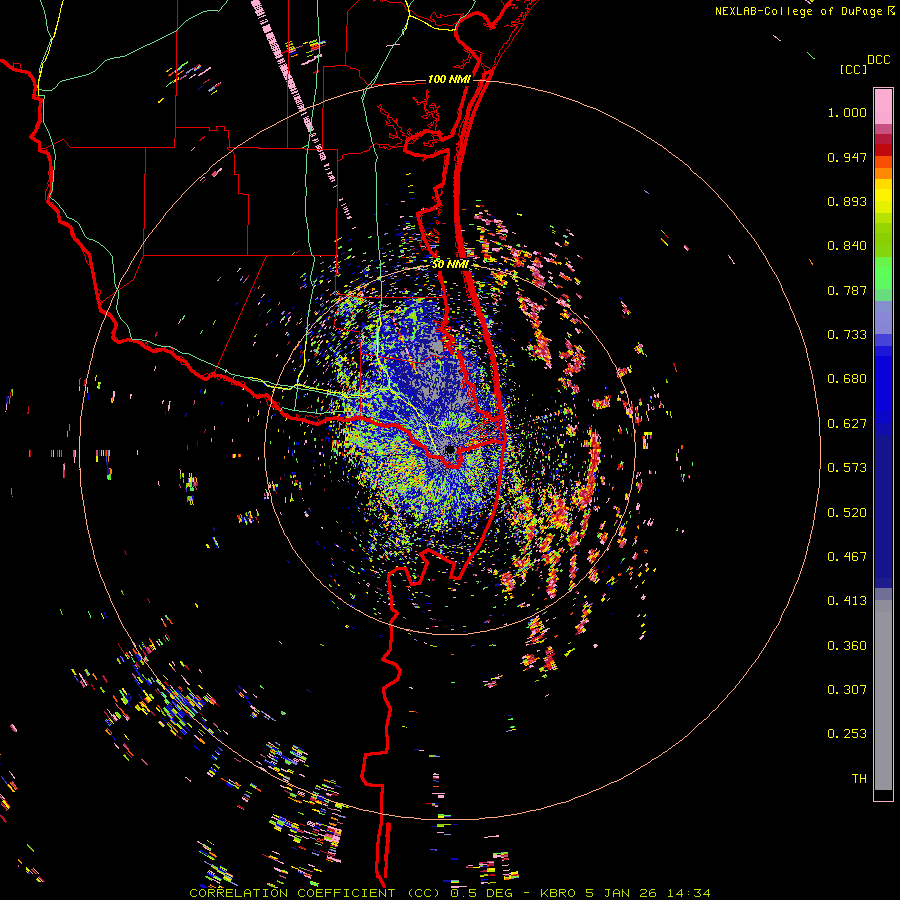The image size is (900, 900).
Task: Click the black KBRO radar site dot
Action: 451,450
